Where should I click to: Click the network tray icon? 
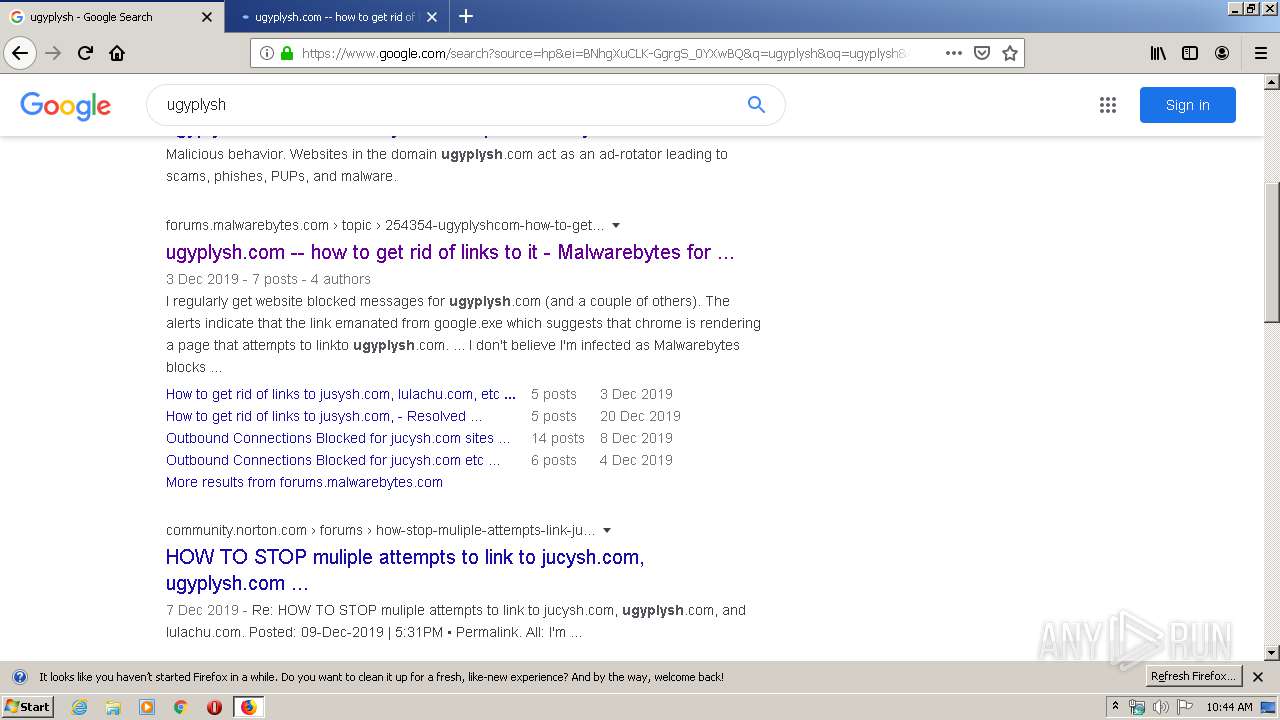1137,707
